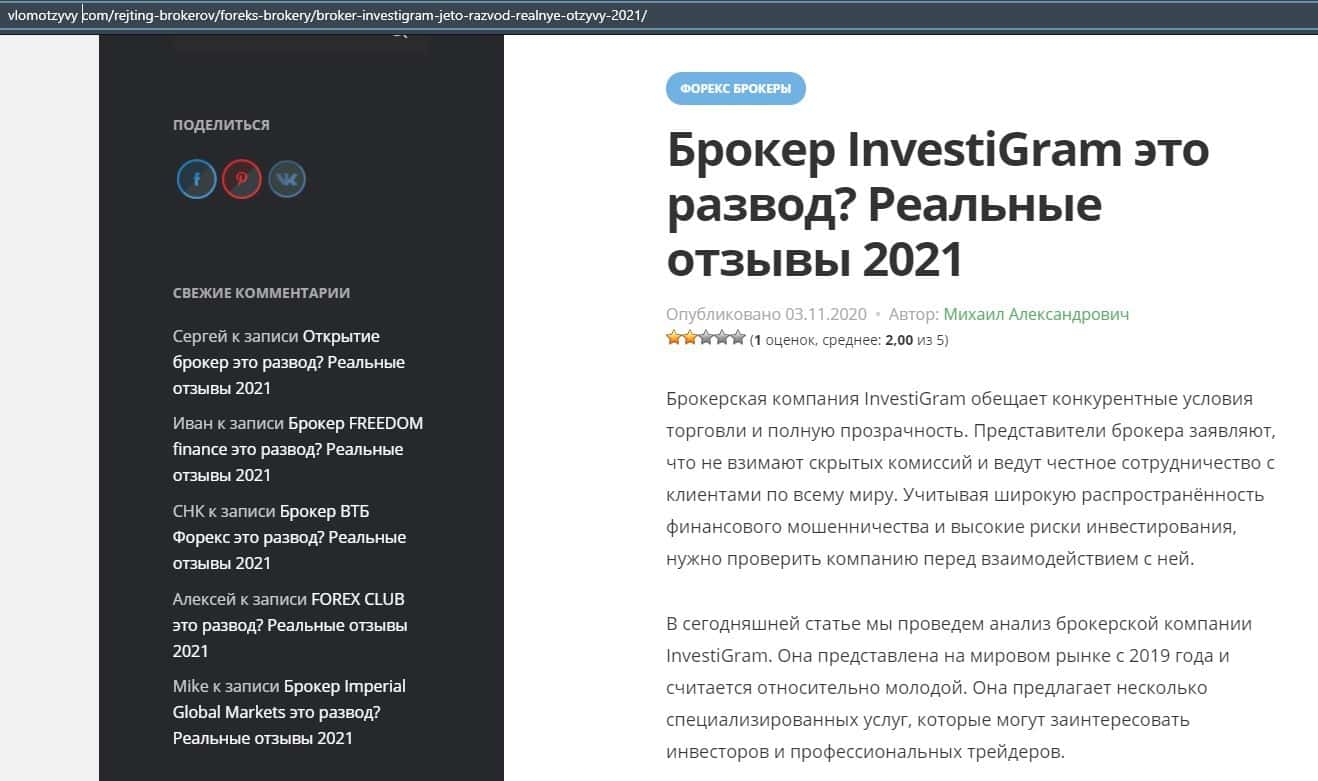Click the publication date 03.11.2020

tap(827, 314)
